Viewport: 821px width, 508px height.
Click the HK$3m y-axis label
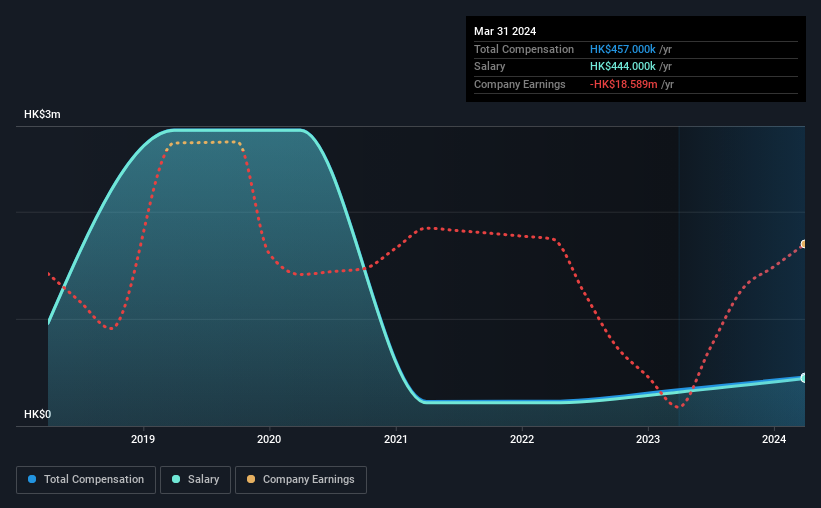[x=42, y=114]
